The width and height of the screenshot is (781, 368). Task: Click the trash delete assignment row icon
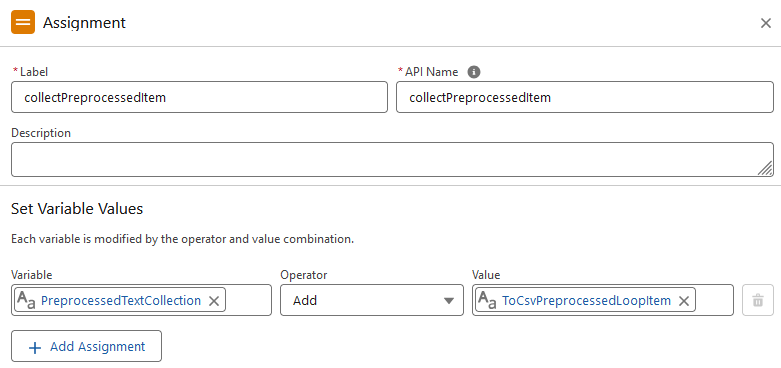(x=758, y=300)
